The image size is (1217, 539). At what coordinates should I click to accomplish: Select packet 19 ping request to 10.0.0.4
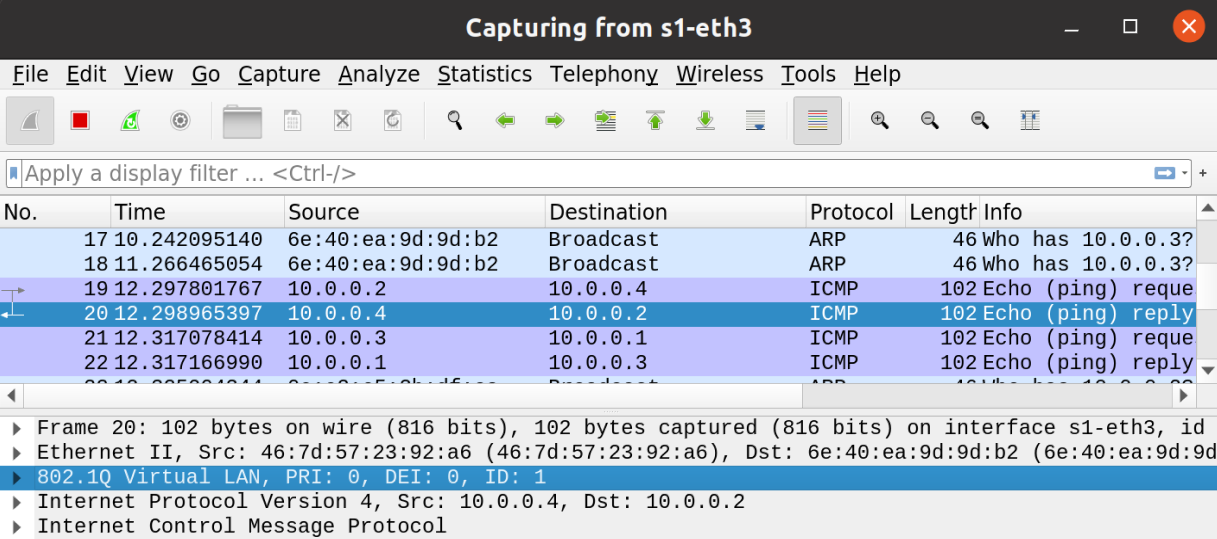(x=598, y=289)
